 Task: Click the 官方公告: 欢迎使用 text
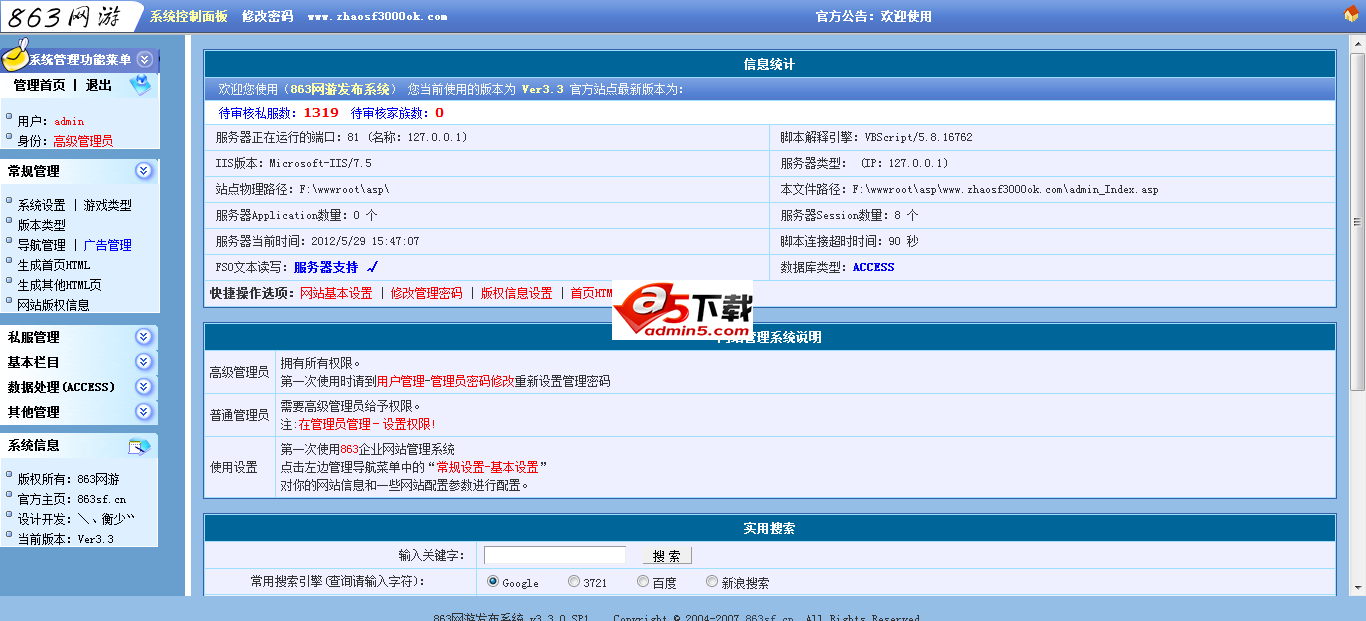tap(874, 16)
